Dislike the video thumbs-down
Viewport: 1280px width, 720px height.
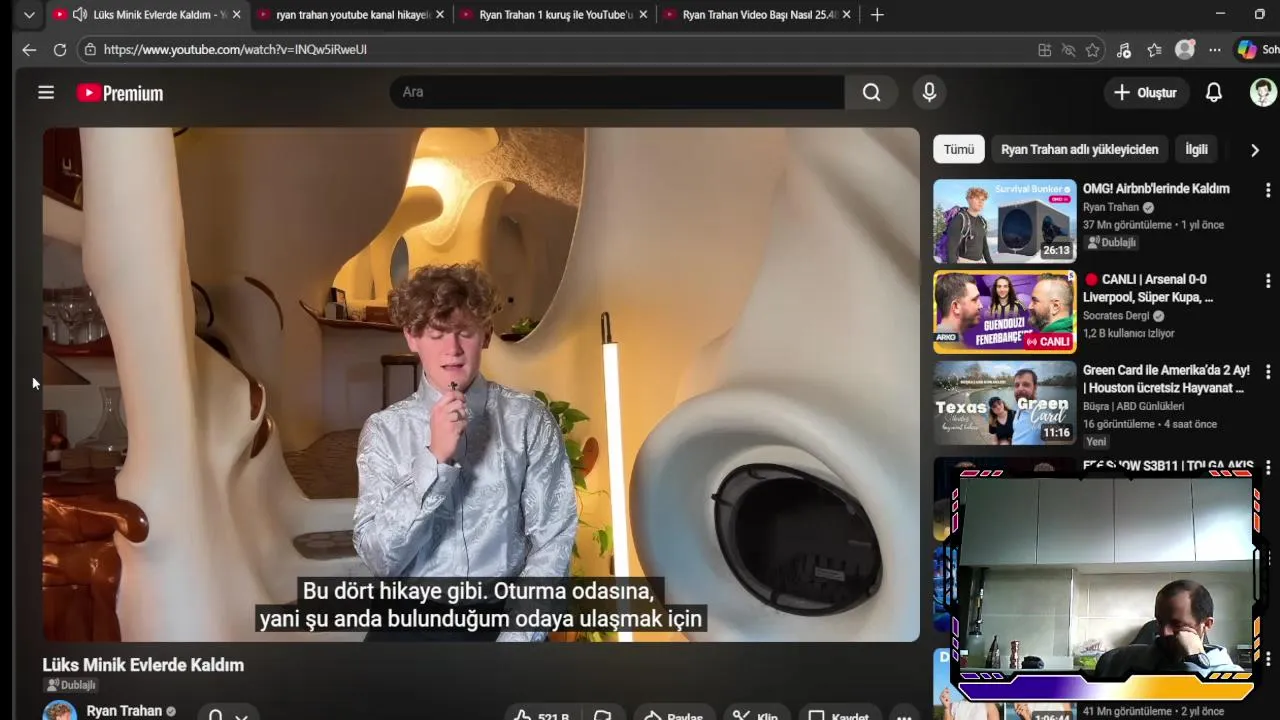click(602, 716)
